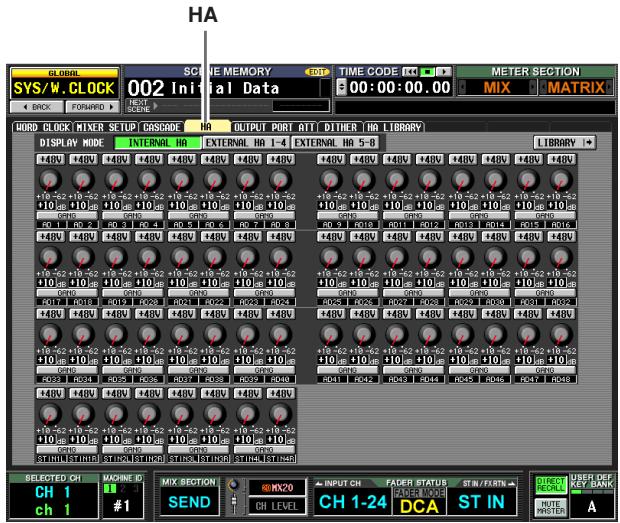Click the AD 9 gain knob
The height and width of the screenshot is (523, 620).
coord(331,180)
